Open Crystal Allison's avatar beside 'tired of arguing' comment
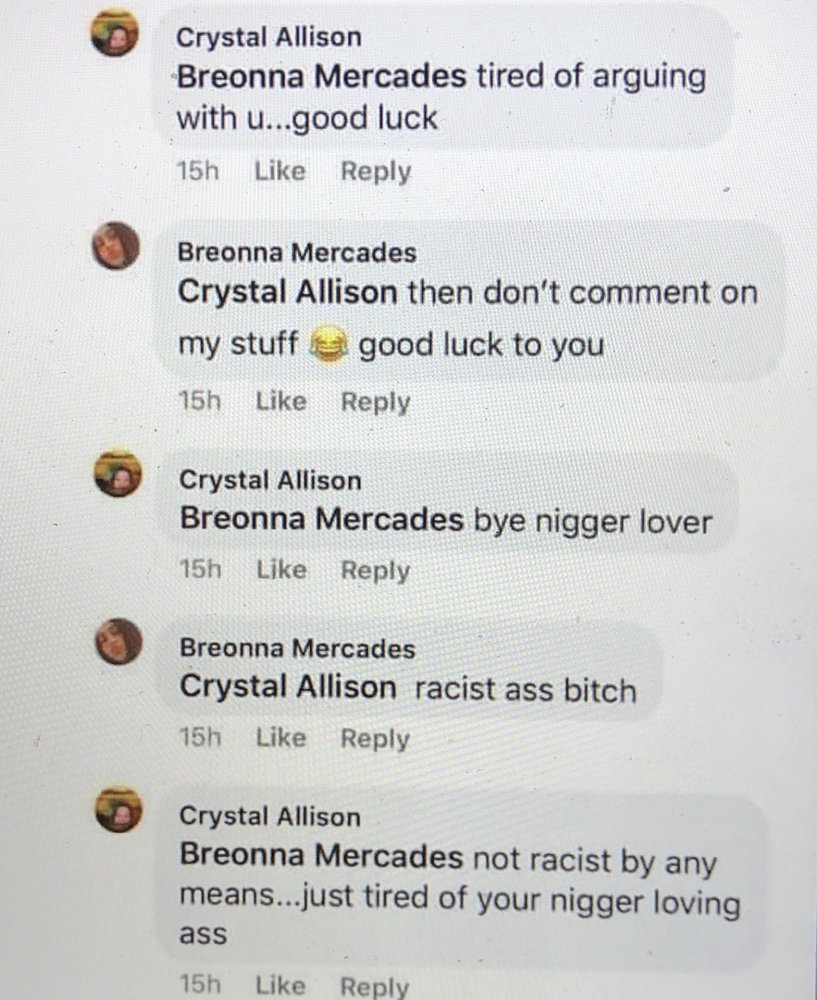 [x=115, y=33]
